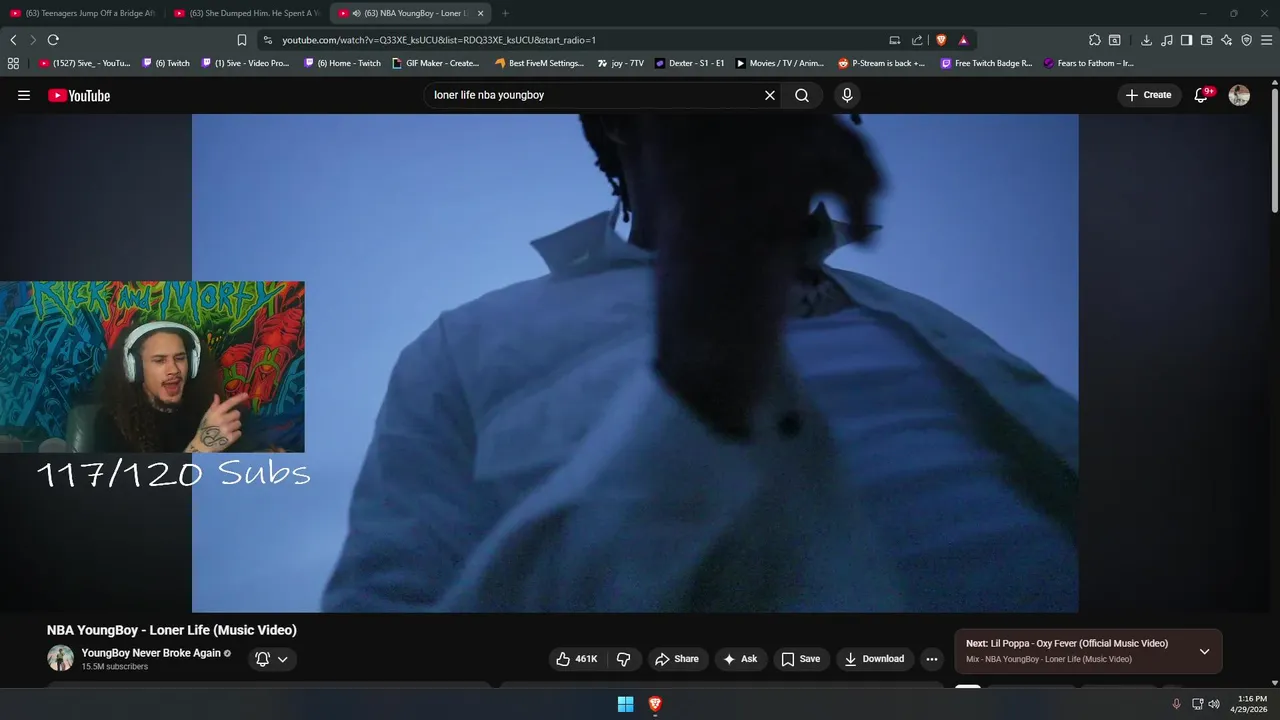The width and height of the screenshot is (1280, 720).
Task: Open the 'joy - 7TV' bookmark
Action: (621, 63)
